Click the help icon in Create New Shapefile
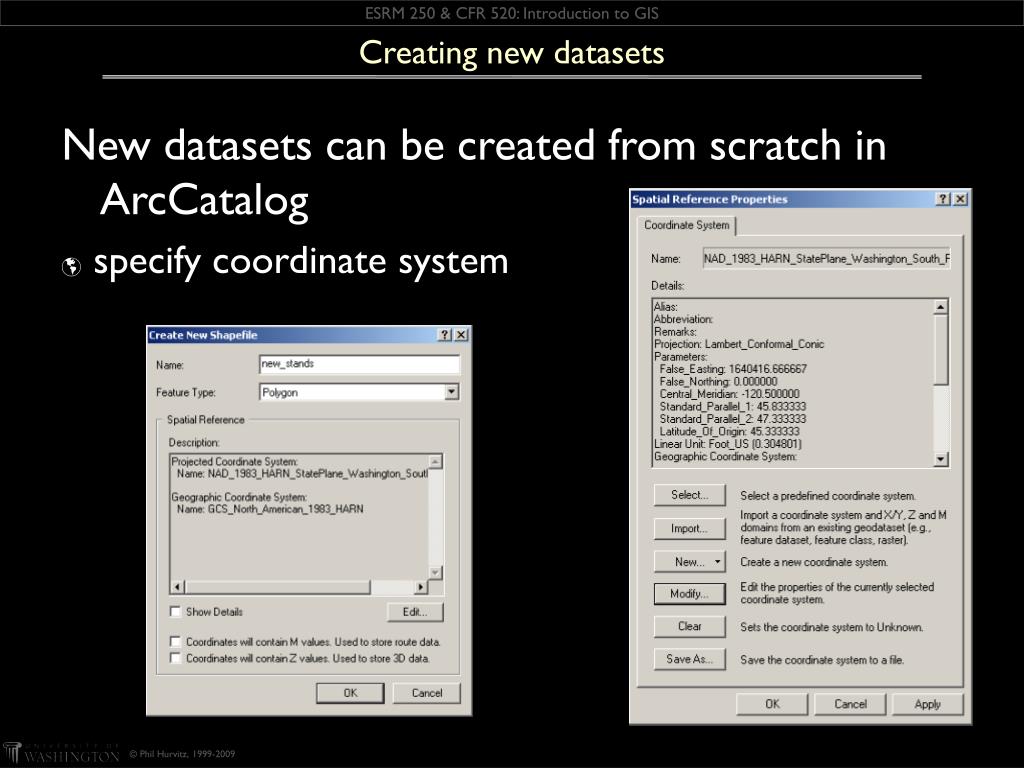This screenshot has height=768, width=1024. 445,334
